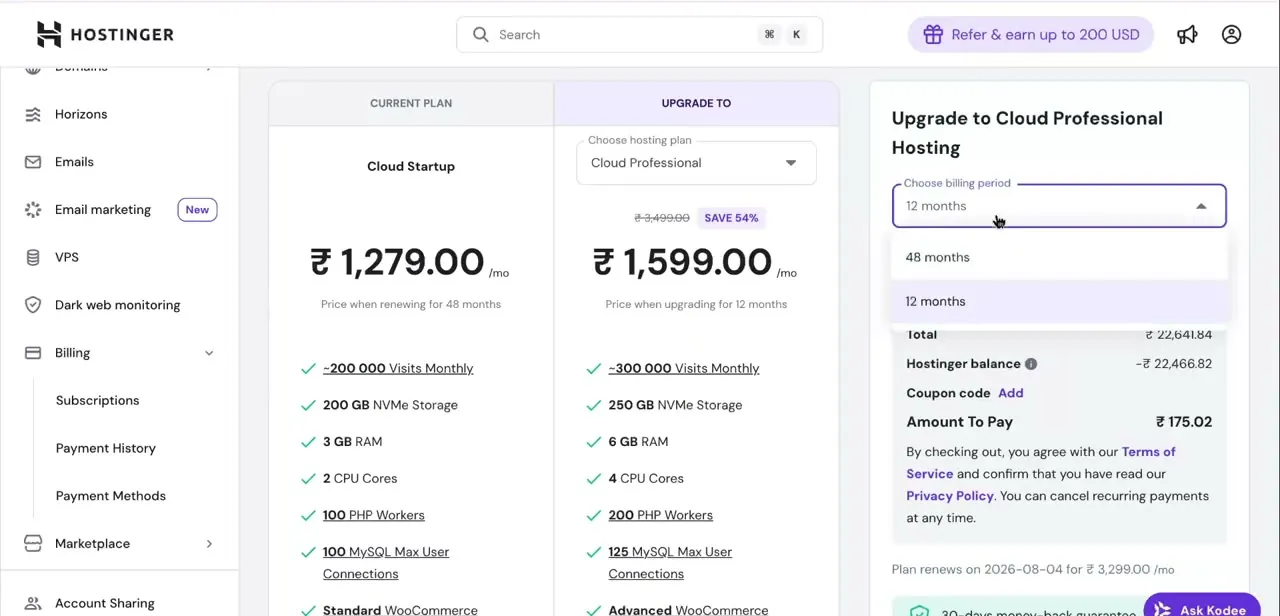Screen dimensions: 1280x616
Task: Open the Choose hosting plan dropdown
Action: click(x=696, y=163)
